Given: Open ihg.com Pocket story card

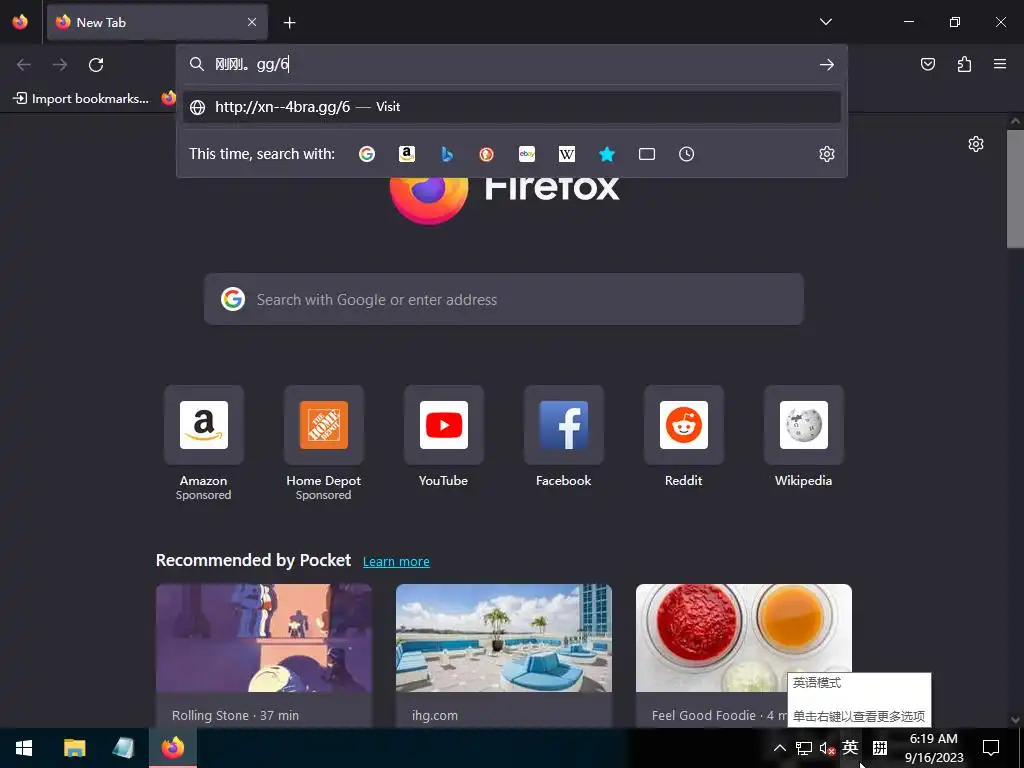Looking at the screenshot, I should click(x=504, y=655).
